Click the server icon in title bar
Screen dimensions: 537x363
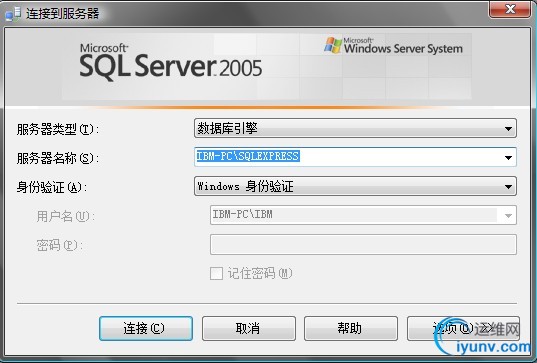(x=13, y=14)
